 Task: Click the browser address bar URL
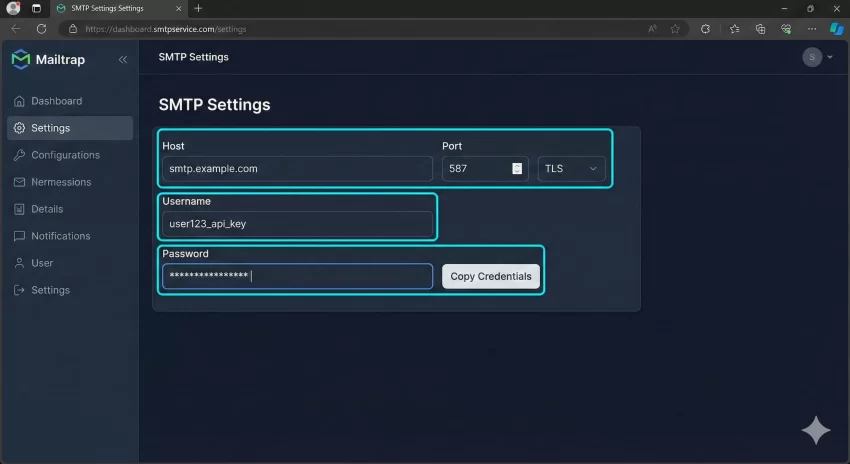[165, 29]
